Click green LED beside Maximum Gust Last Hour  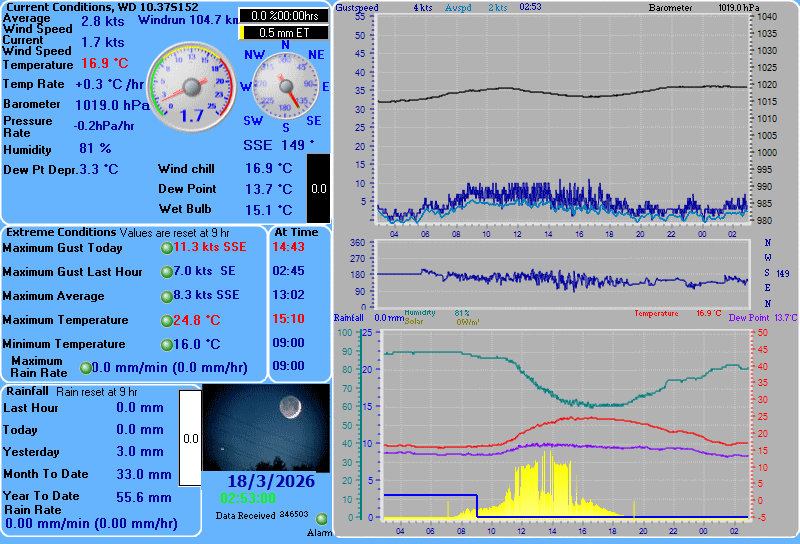[x=167, y=272]
